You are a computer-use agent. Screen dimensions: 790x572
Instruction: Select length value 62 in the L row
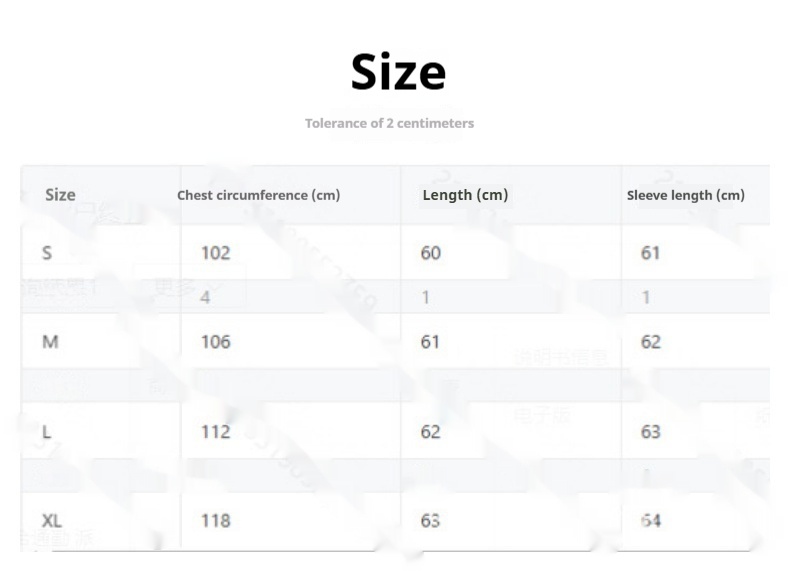(430, 432)
